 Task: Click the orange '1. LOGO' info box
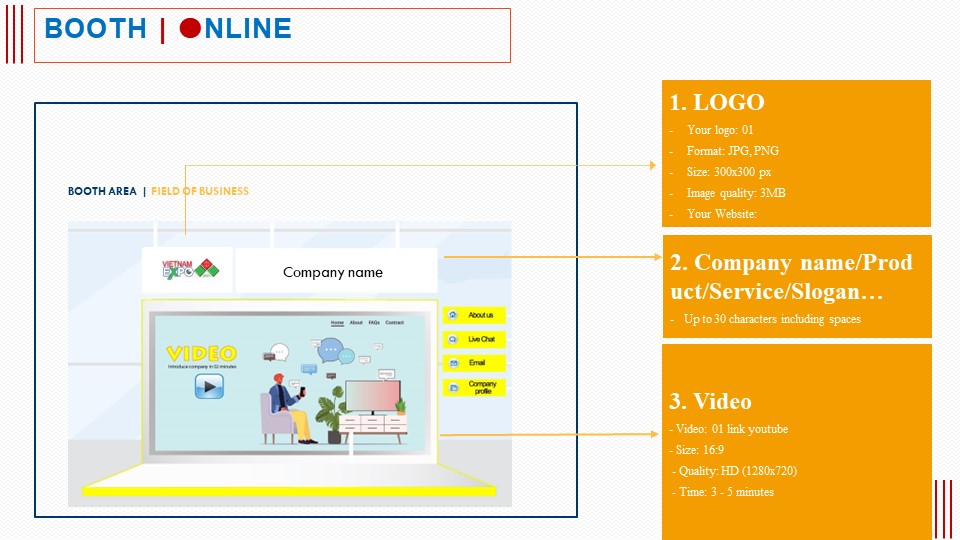coord(796,153)
